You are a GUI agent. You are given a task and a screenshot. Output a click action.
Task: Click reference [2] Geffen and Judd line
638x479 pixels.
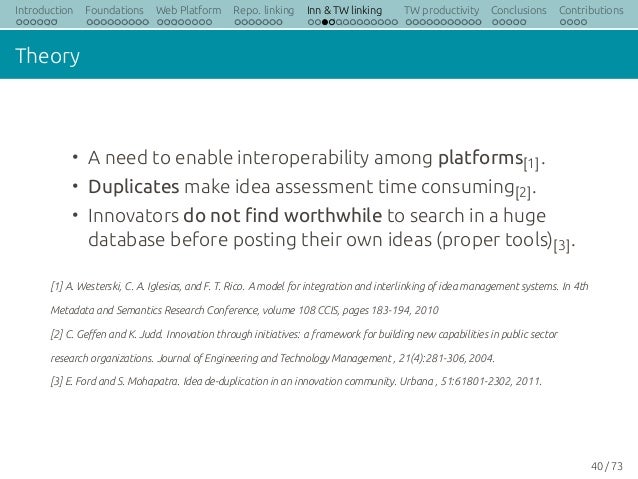pos(304,335)
